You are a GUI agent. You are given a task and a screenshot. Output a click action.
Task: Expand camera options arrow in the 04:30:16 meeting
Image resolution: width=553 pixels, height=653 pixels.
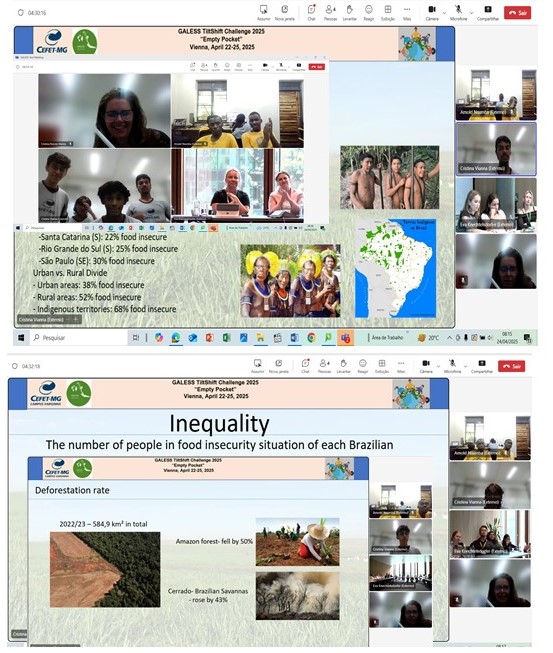444,13
